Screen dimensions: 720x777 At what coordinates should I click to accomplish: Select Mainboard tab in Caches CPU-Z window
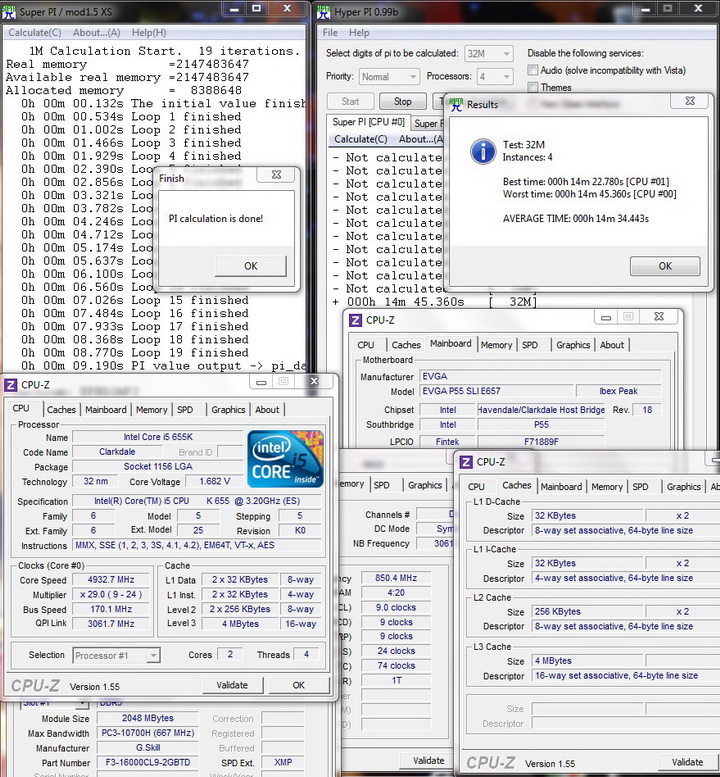coord(561,487)
